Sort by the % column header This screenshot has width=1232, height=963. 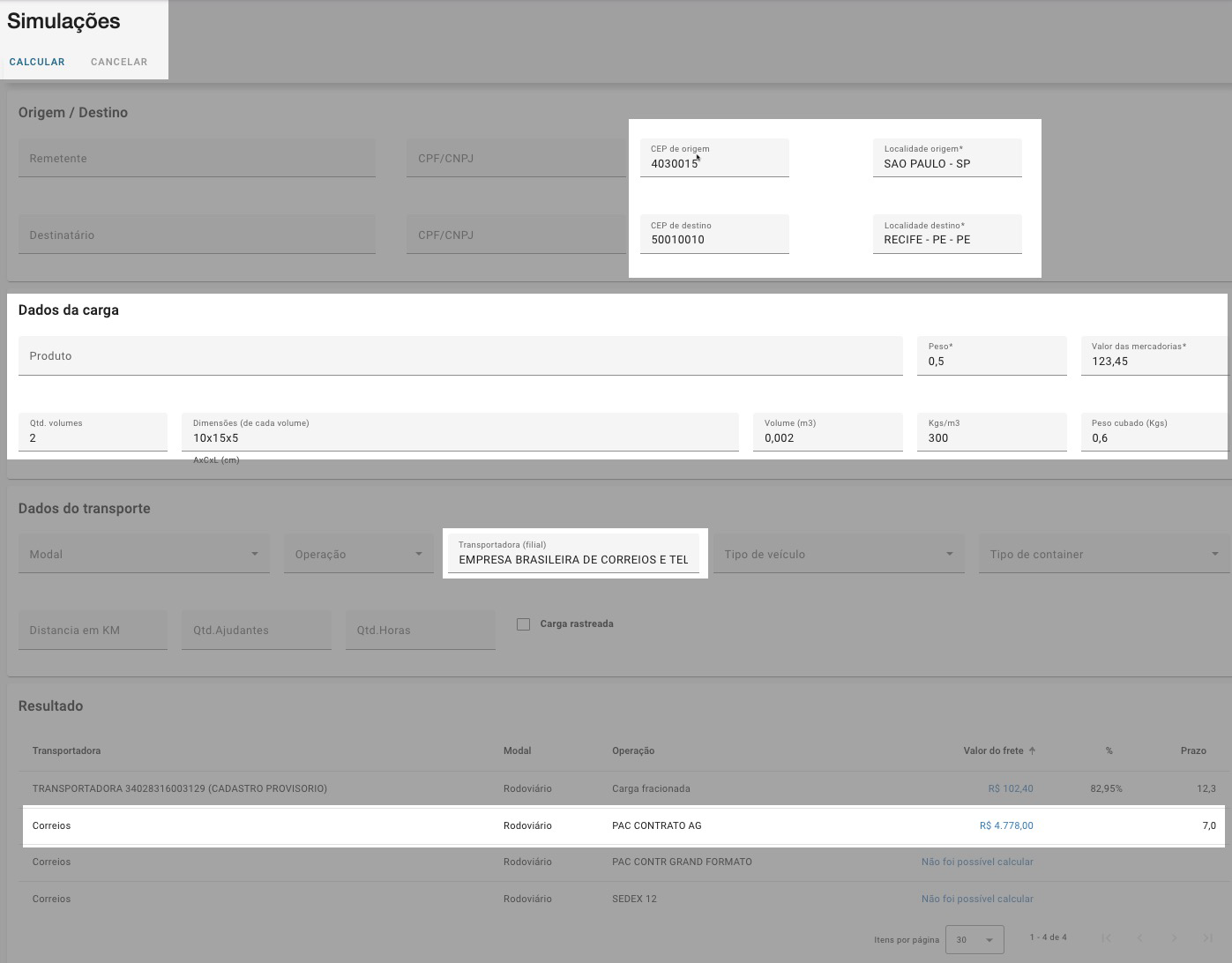pos(1109,750)
